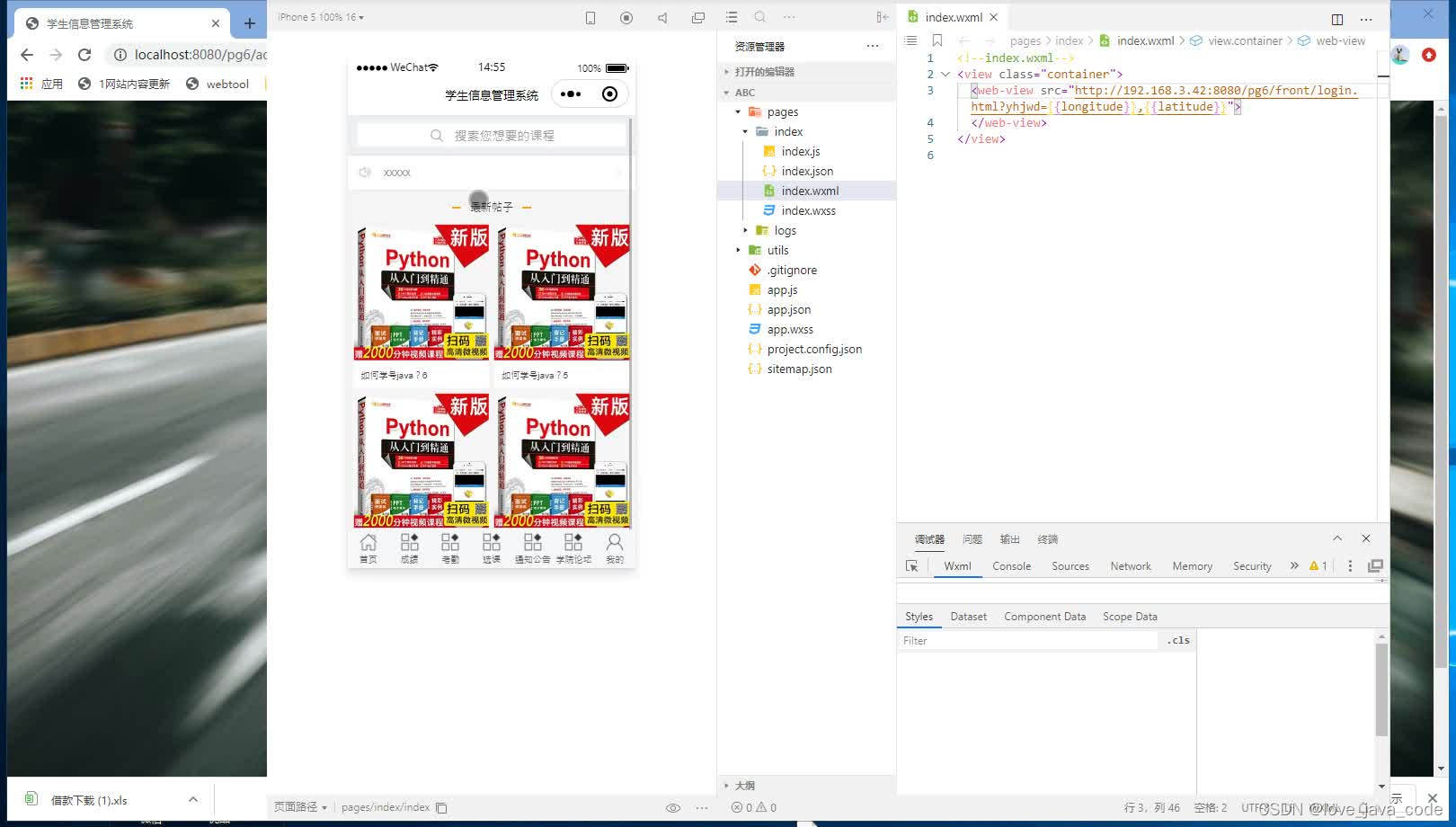Switch to the 问题 panel tab
Viewport: 1456px width, 827px height.
pos(972,539)
